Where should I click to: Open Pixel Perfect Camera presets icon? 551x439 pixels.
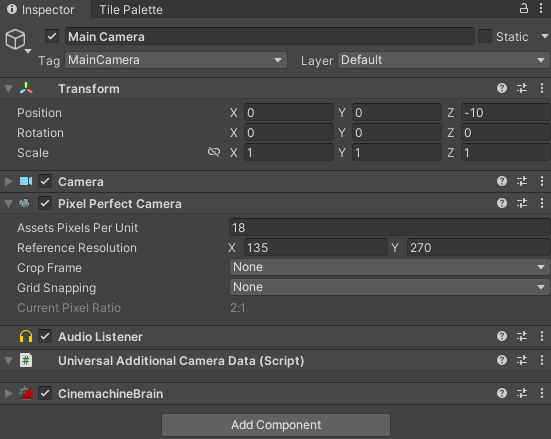coord(522,203)
